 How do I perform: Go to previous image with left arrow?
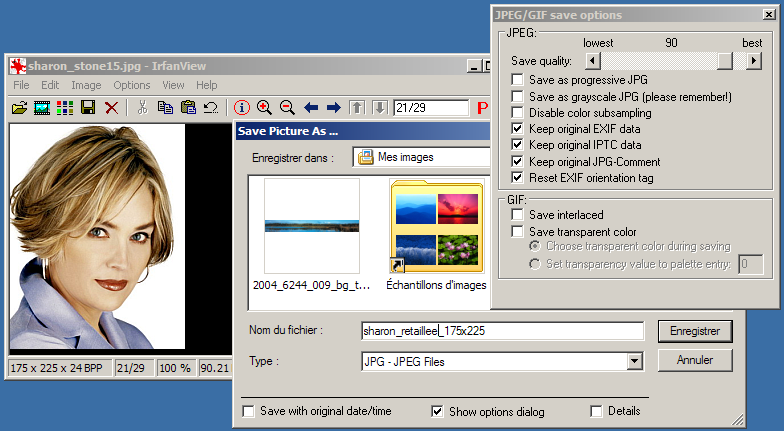pyautogui.click(x=310, y=108)
